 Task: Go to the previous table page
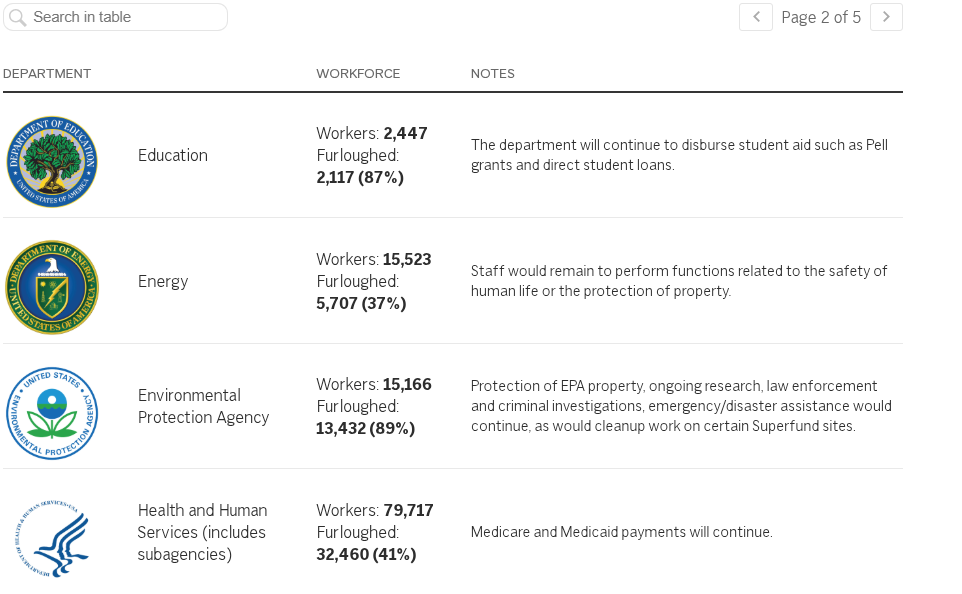pyautogui.click(x=756, y=17)
